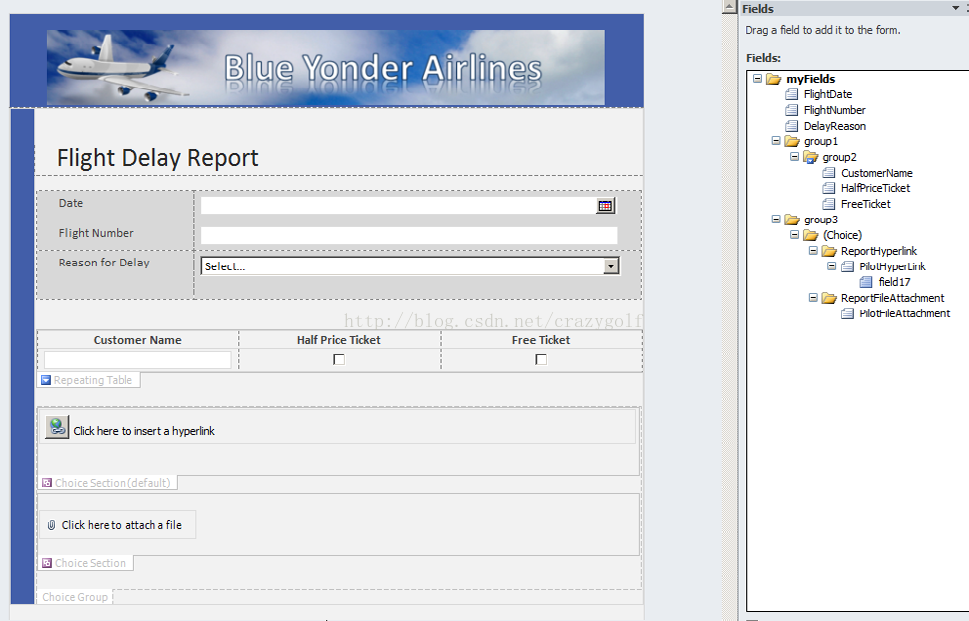Click inside the Date input field
969x621 pixels.
coord(399,206)
